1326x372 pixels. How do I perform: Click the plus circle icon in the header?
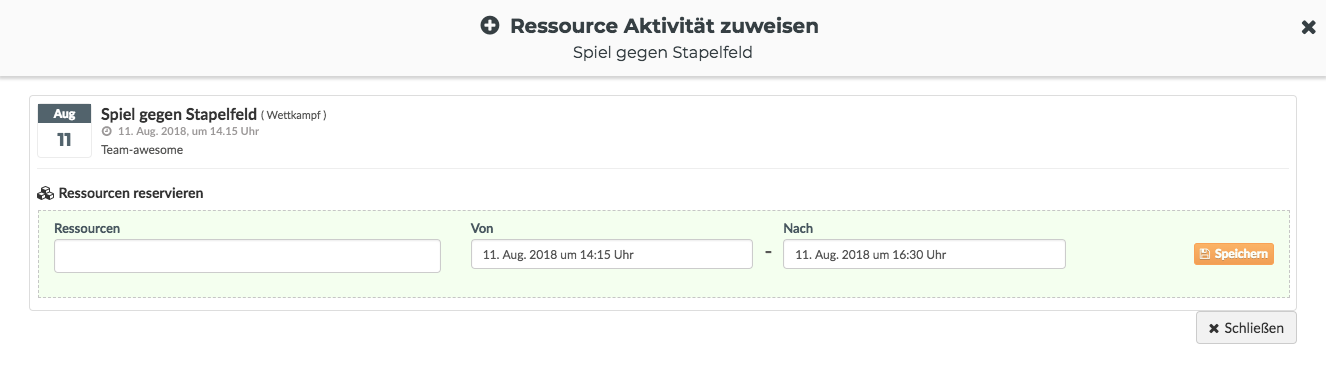tap(489, 27)
